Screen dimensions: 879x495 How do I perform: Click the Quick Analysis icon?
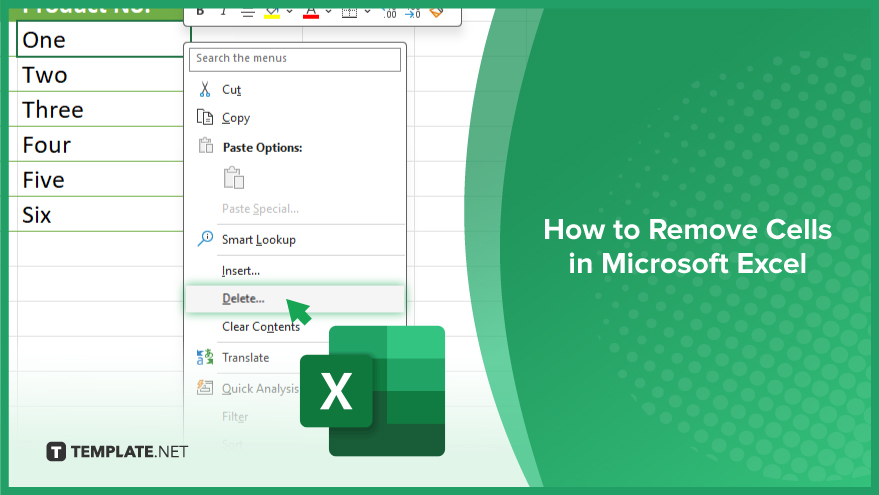[205, 387]
